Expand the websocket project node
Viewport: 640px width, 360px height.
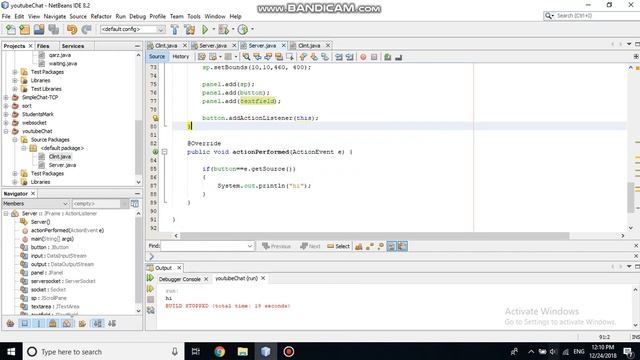(x=6, y=123)
